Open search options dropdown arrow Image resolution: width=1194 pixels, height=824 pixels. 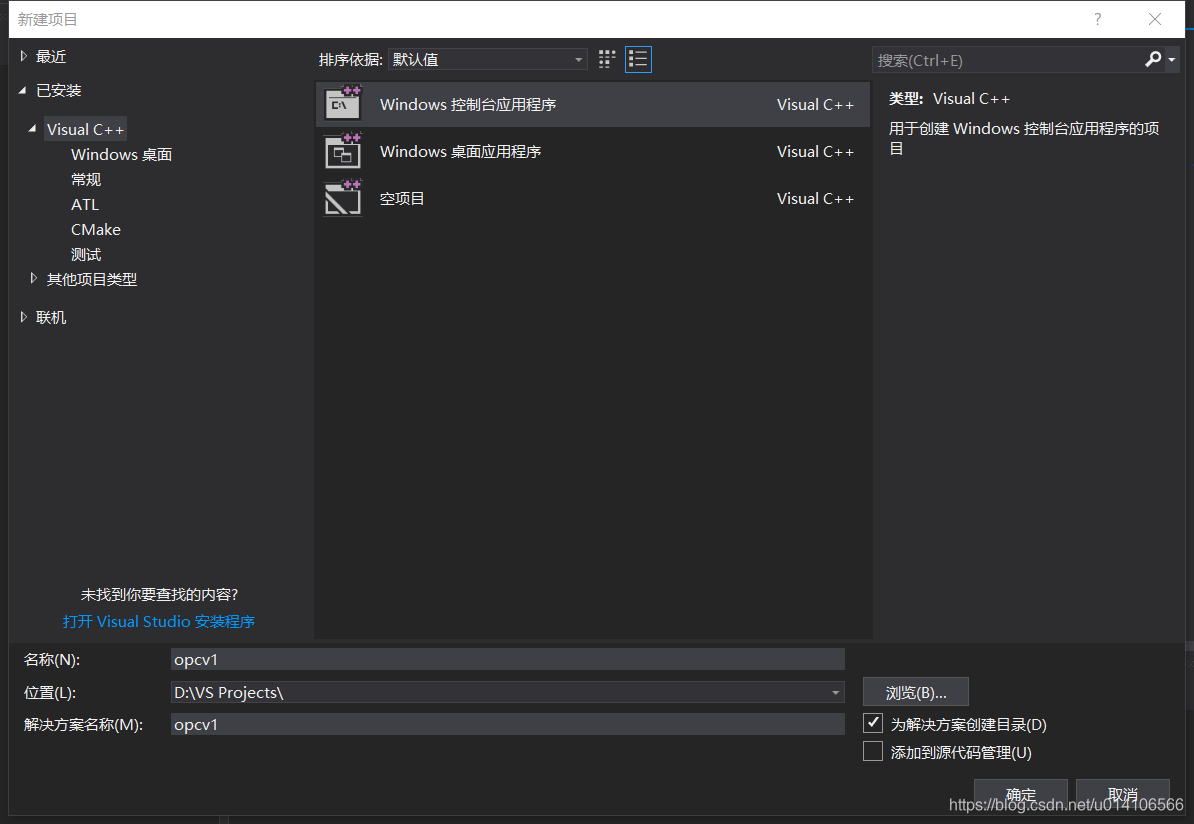tap(1172, 59)
